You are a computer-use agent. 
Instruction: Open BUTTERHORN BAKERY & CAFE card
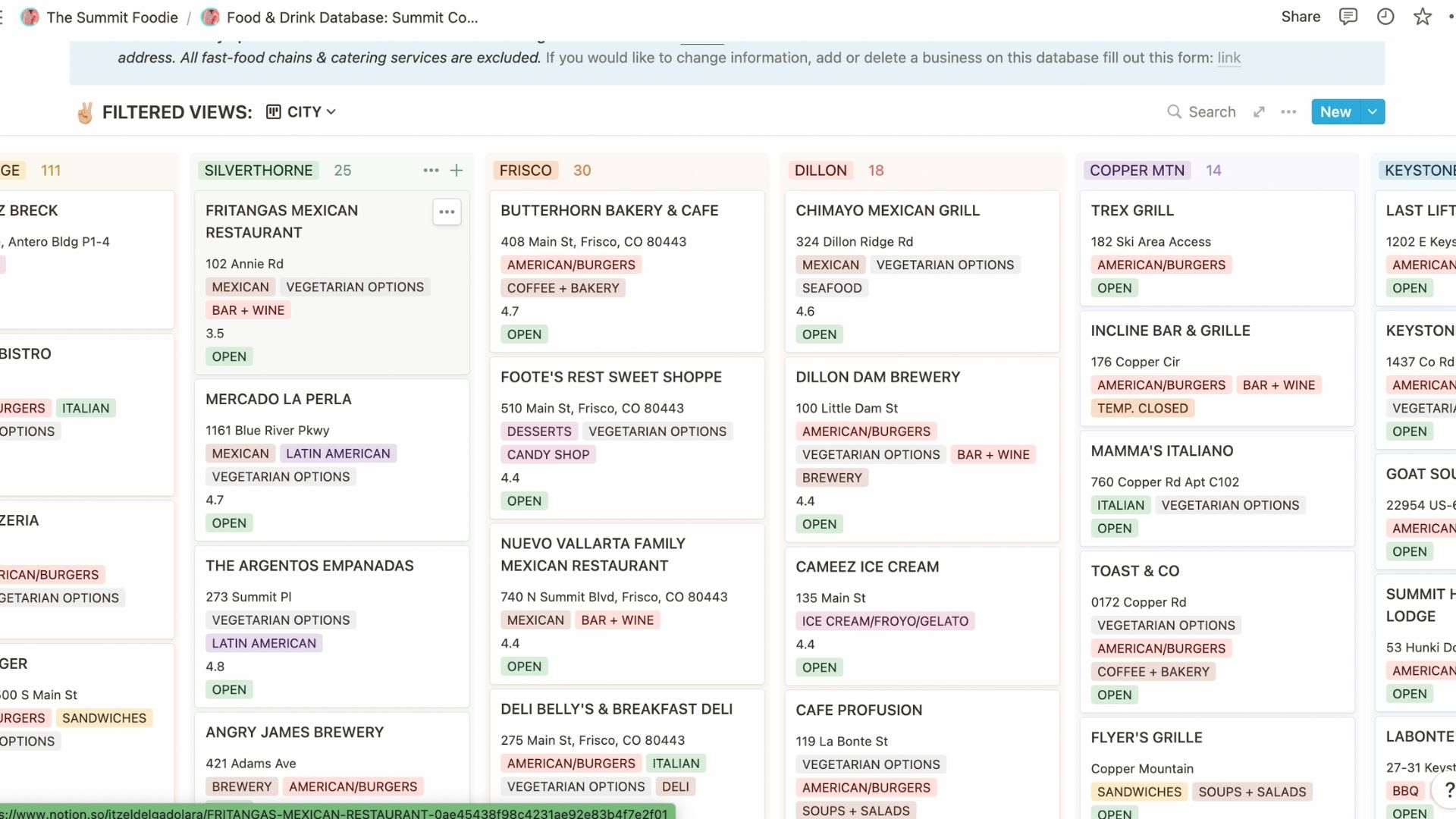[x=627, y=271]
